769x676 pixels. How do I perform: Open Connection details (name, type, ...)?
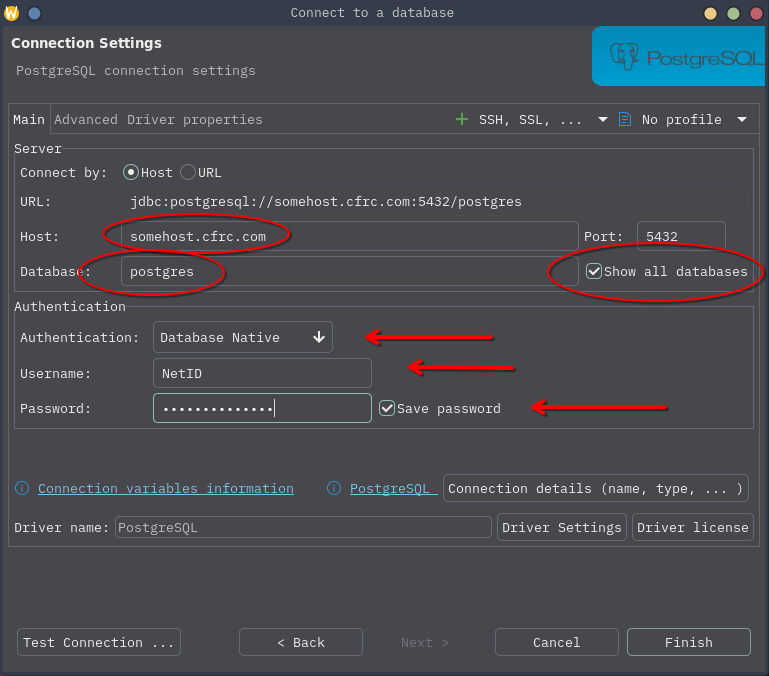(x=595, y=488)
